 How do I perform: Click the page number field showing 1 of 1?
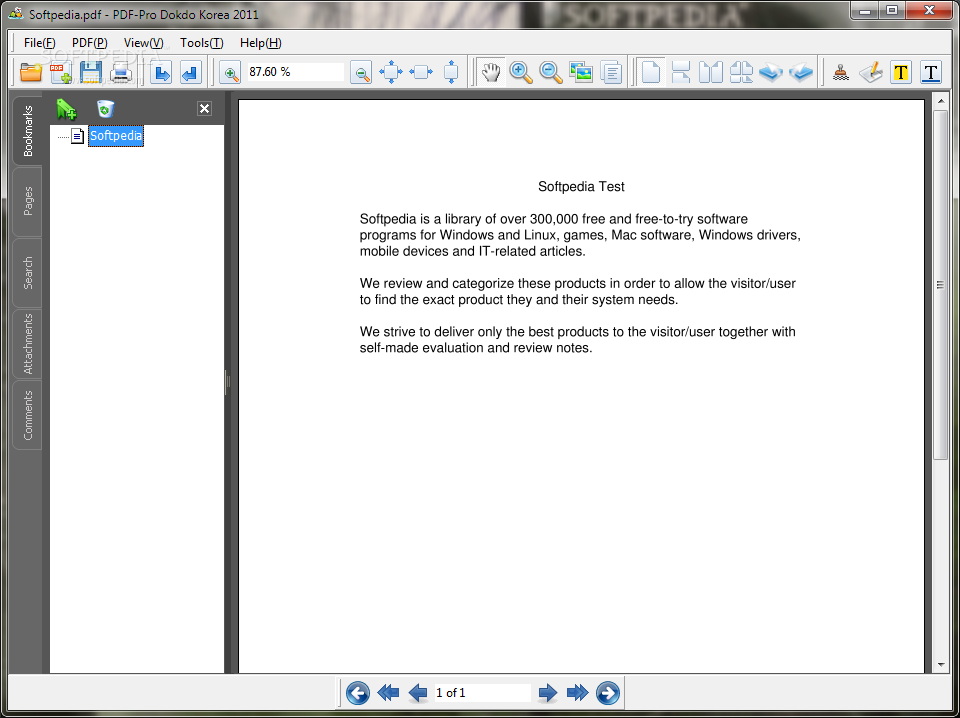point(482,693)
